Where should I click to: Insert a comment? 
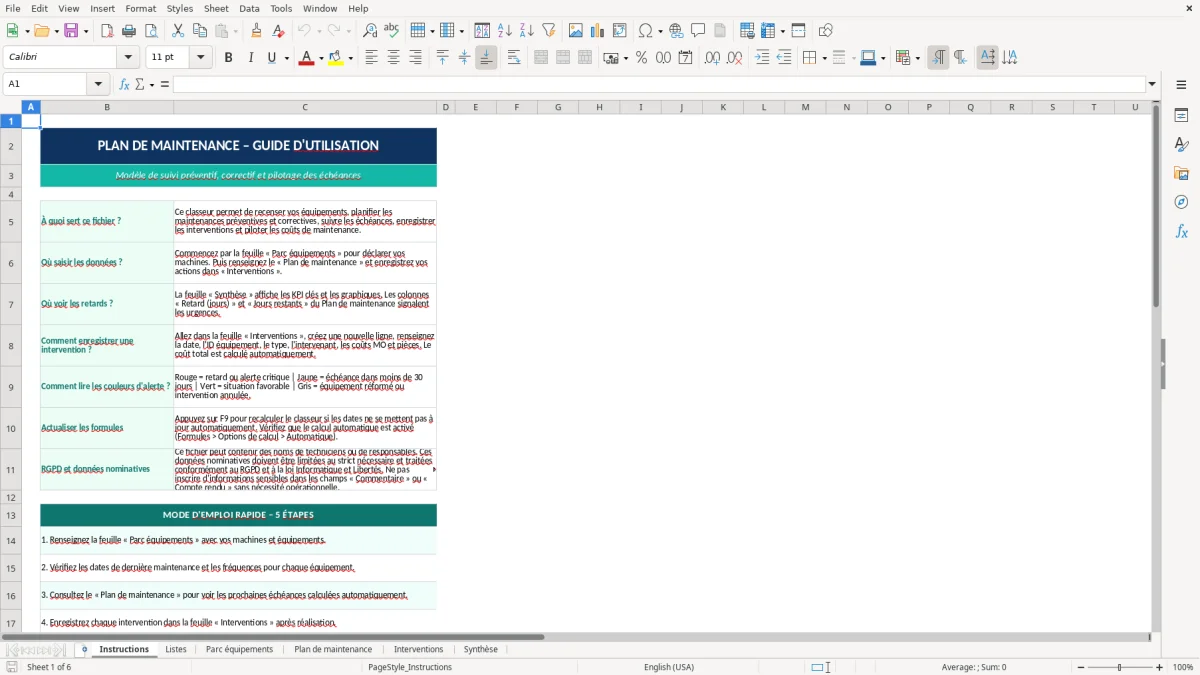coord(698,31)
